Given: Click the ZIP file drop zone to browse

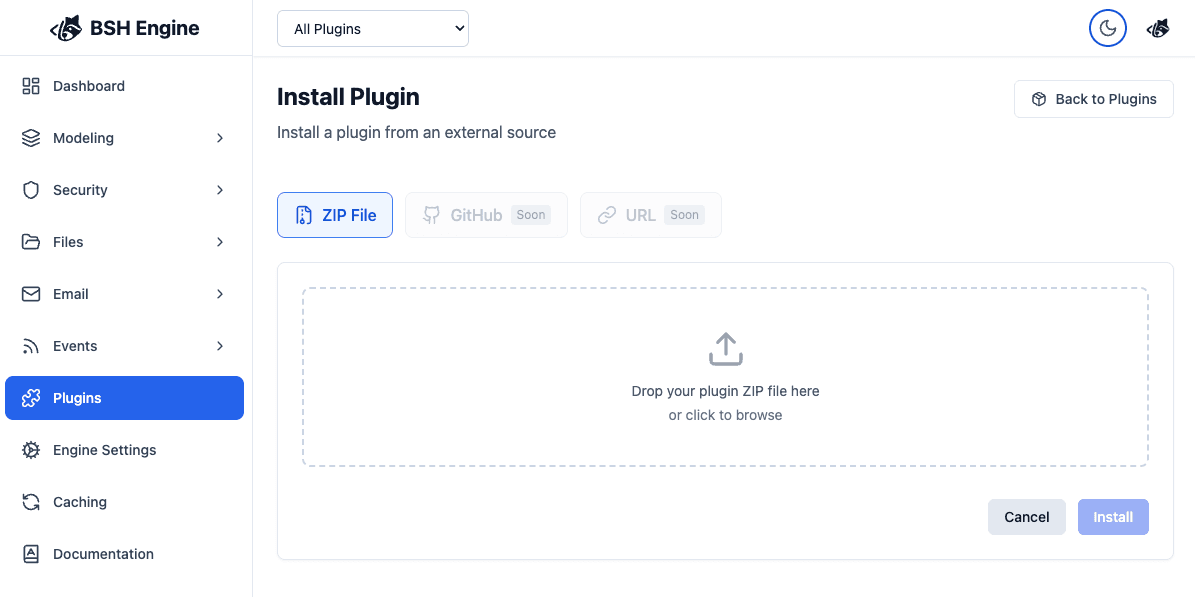Looking at the screenshot, I should pyautogui.click(x=725, y=376).
